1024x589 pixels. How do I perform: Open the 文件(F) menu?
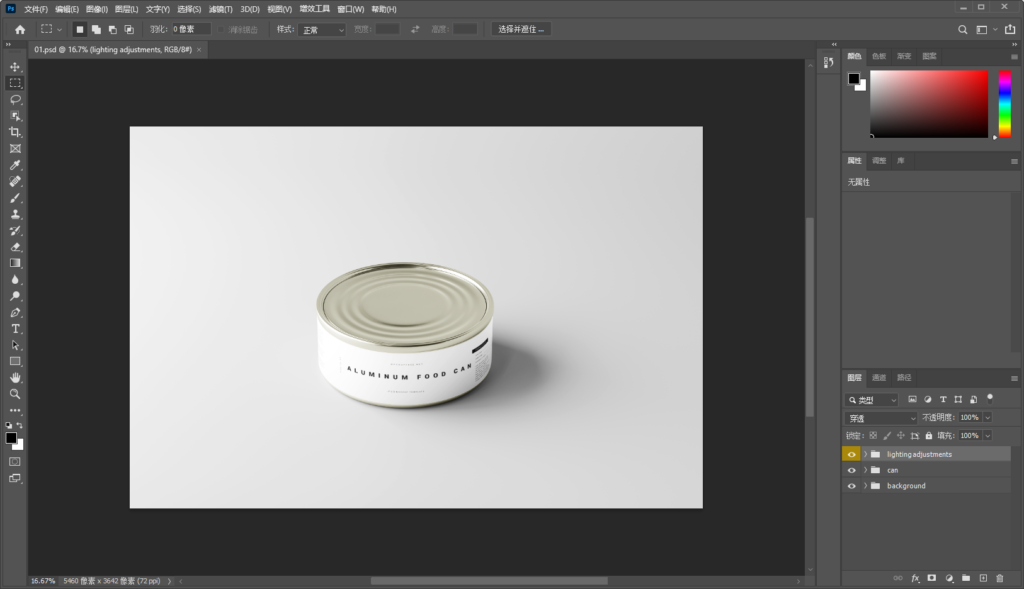[x=36, y=9]
